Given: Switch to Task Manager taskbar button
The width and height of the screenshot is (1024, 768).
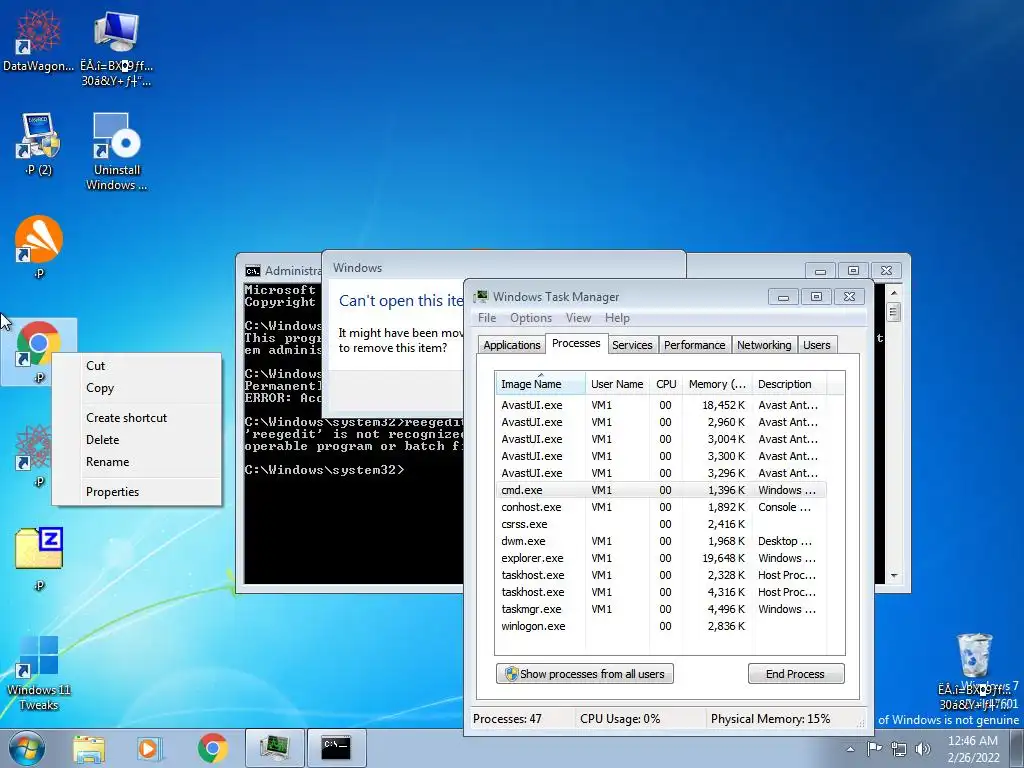Looking at the screenshot, I should (x=274, y=748).
